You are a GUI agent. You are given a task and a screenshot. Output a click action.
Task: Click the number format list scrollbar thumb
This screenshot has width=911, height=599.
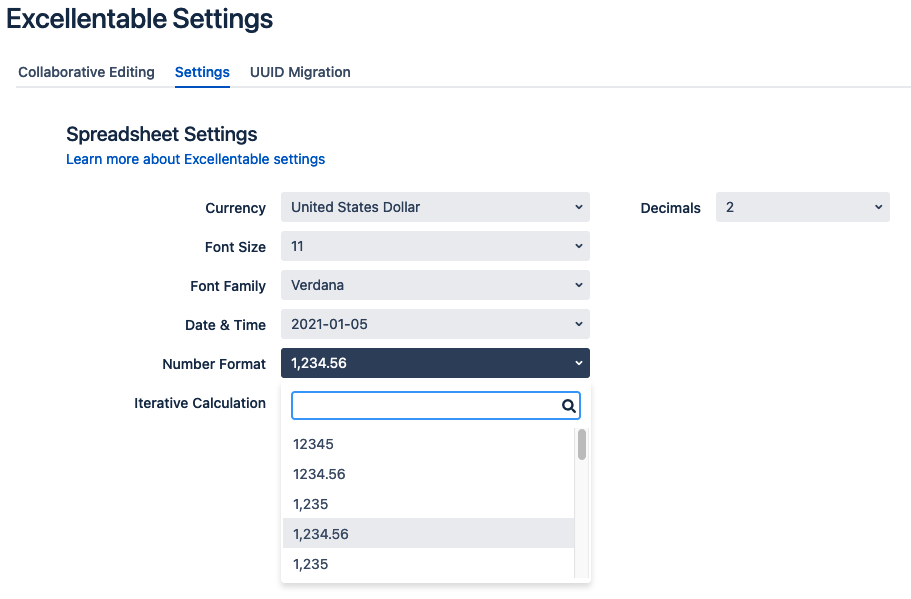tap(582, 444)
